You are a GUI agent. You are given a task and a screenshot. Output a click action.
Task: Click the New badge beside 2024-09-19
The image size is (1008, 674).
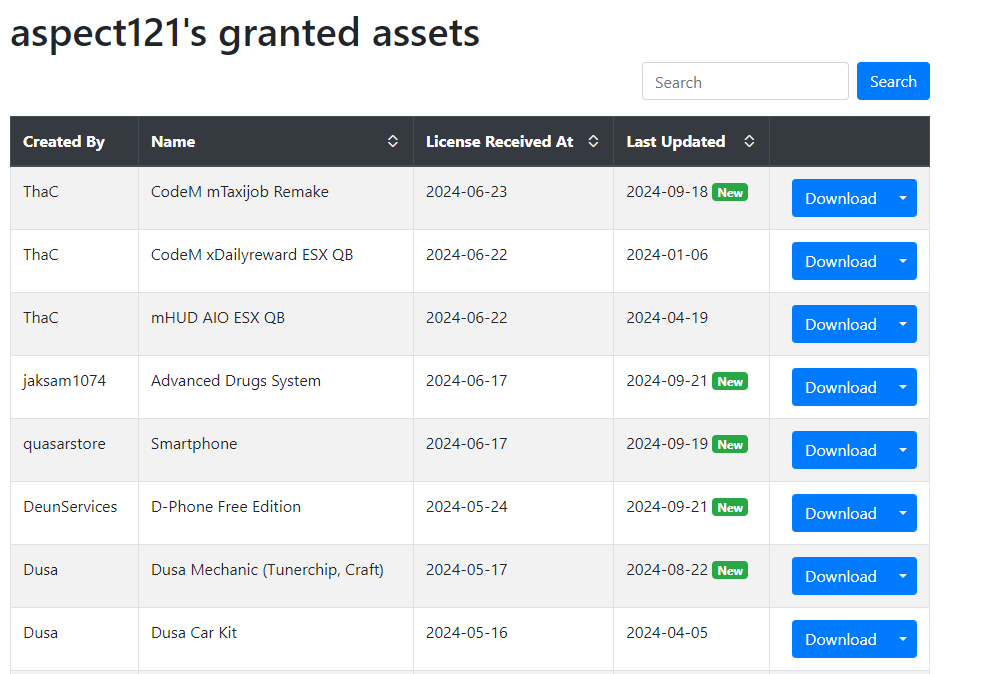[x=730, y=444]
